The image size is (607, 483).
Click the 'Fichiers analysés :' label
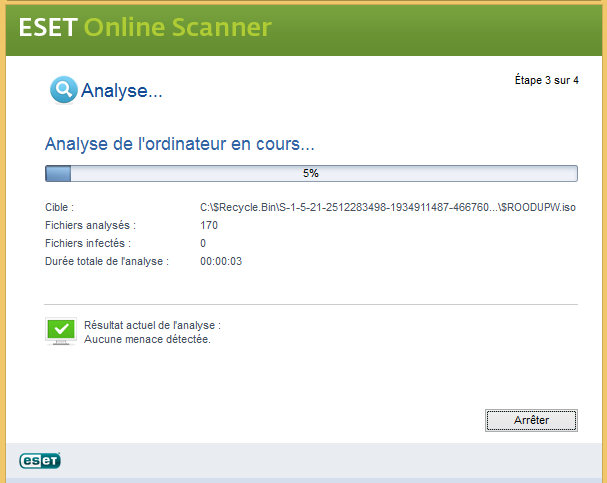tap(91, 225)
